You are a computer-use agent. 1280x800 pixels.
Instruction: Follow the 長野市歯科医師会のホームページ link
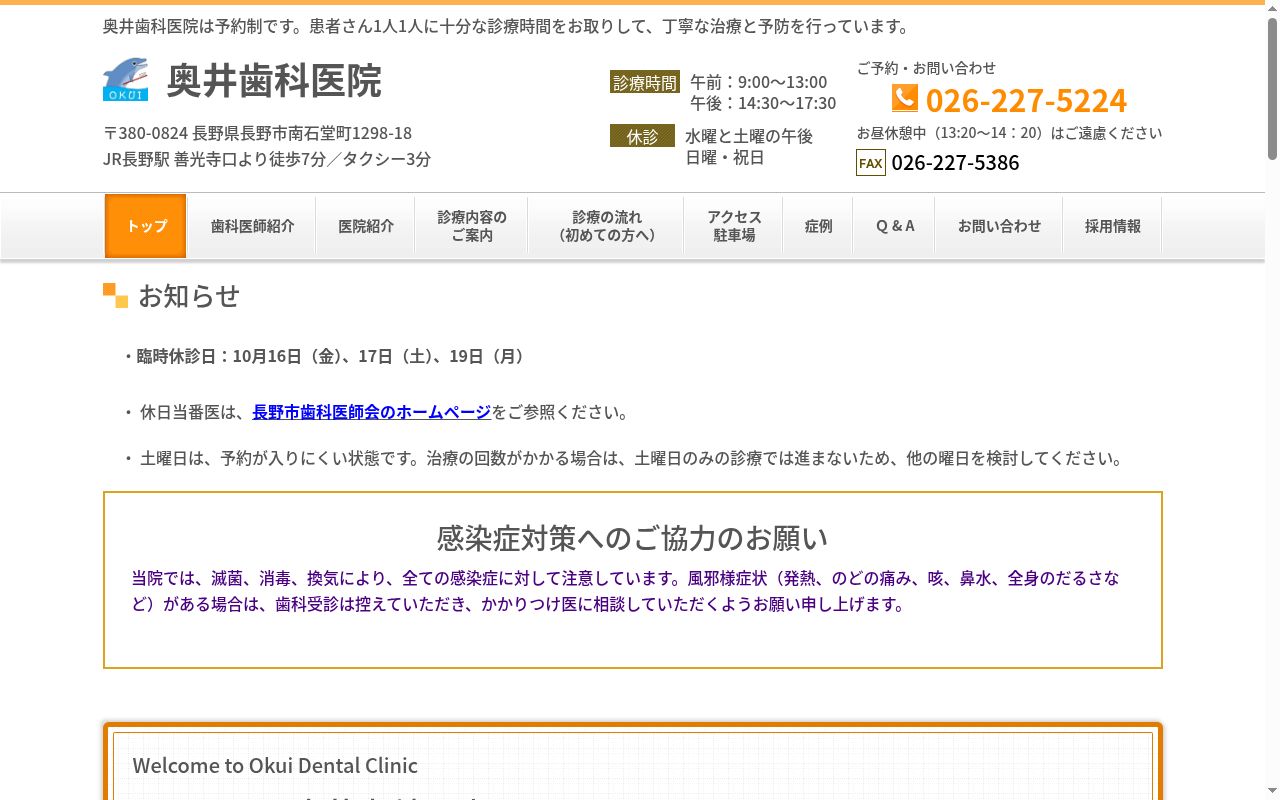pos(372,412)
